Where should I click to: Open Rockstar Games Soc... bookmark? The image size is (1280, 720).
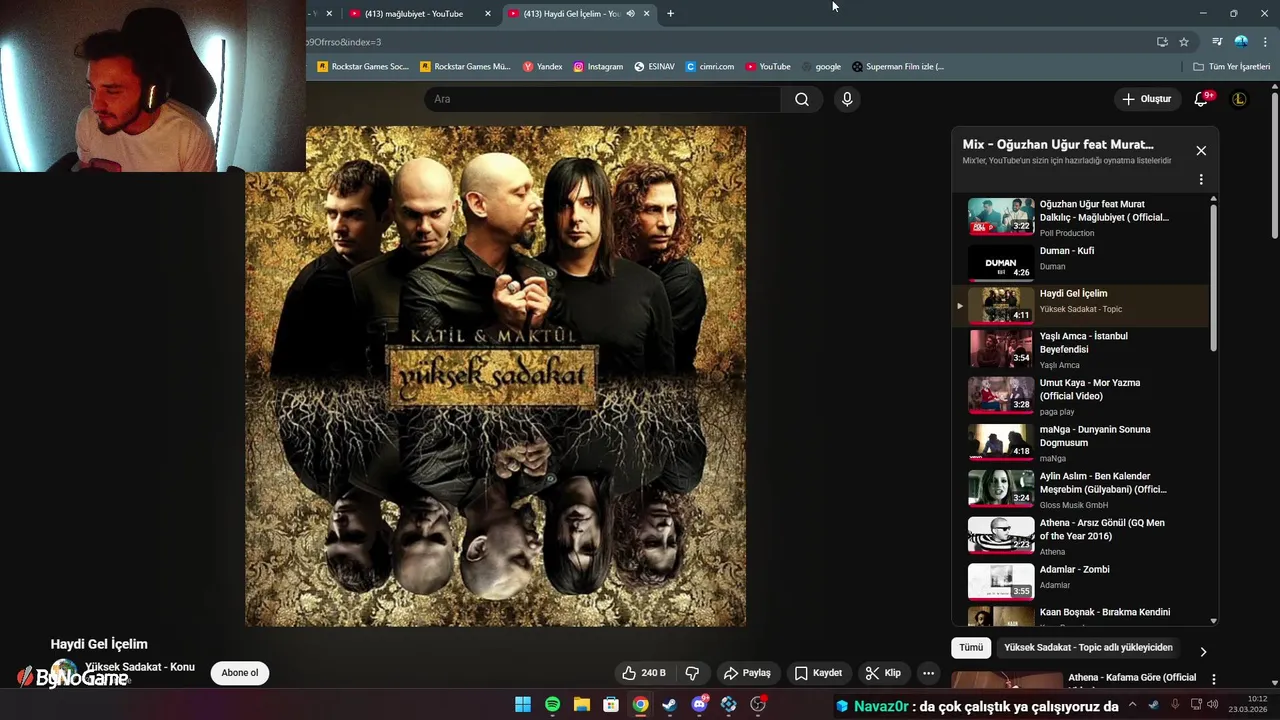362,67
